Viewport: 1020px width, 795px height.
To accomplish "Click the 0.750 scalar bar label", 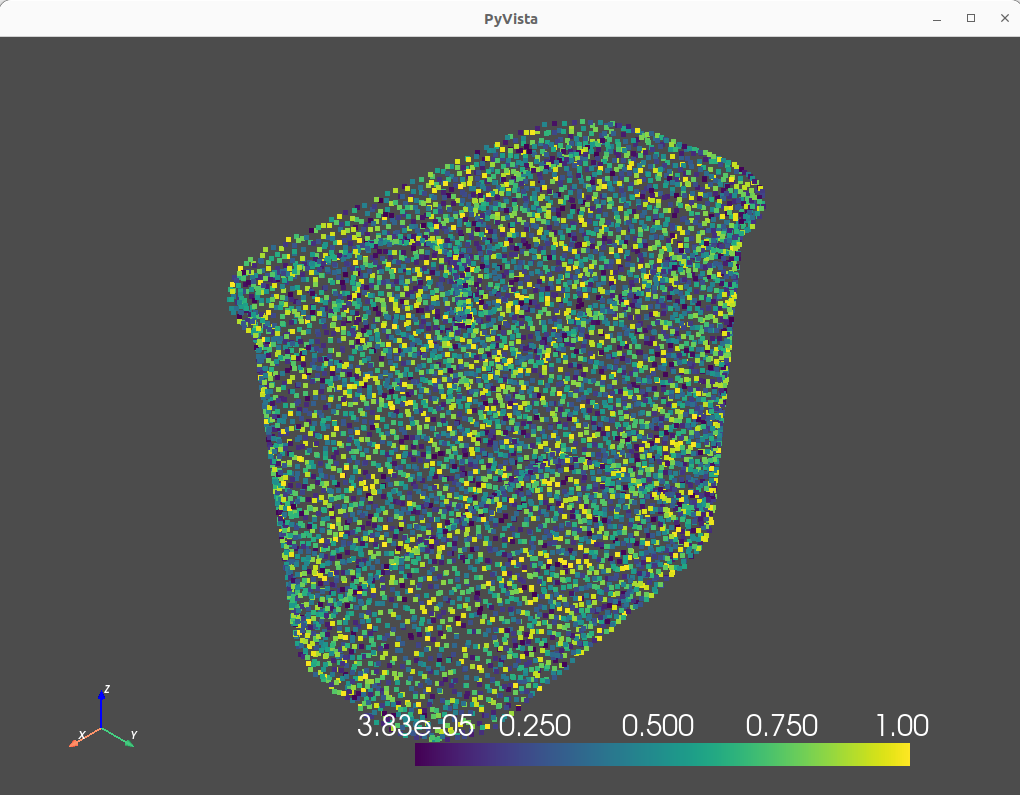I will pyautogui.click(x=784, y=724).
